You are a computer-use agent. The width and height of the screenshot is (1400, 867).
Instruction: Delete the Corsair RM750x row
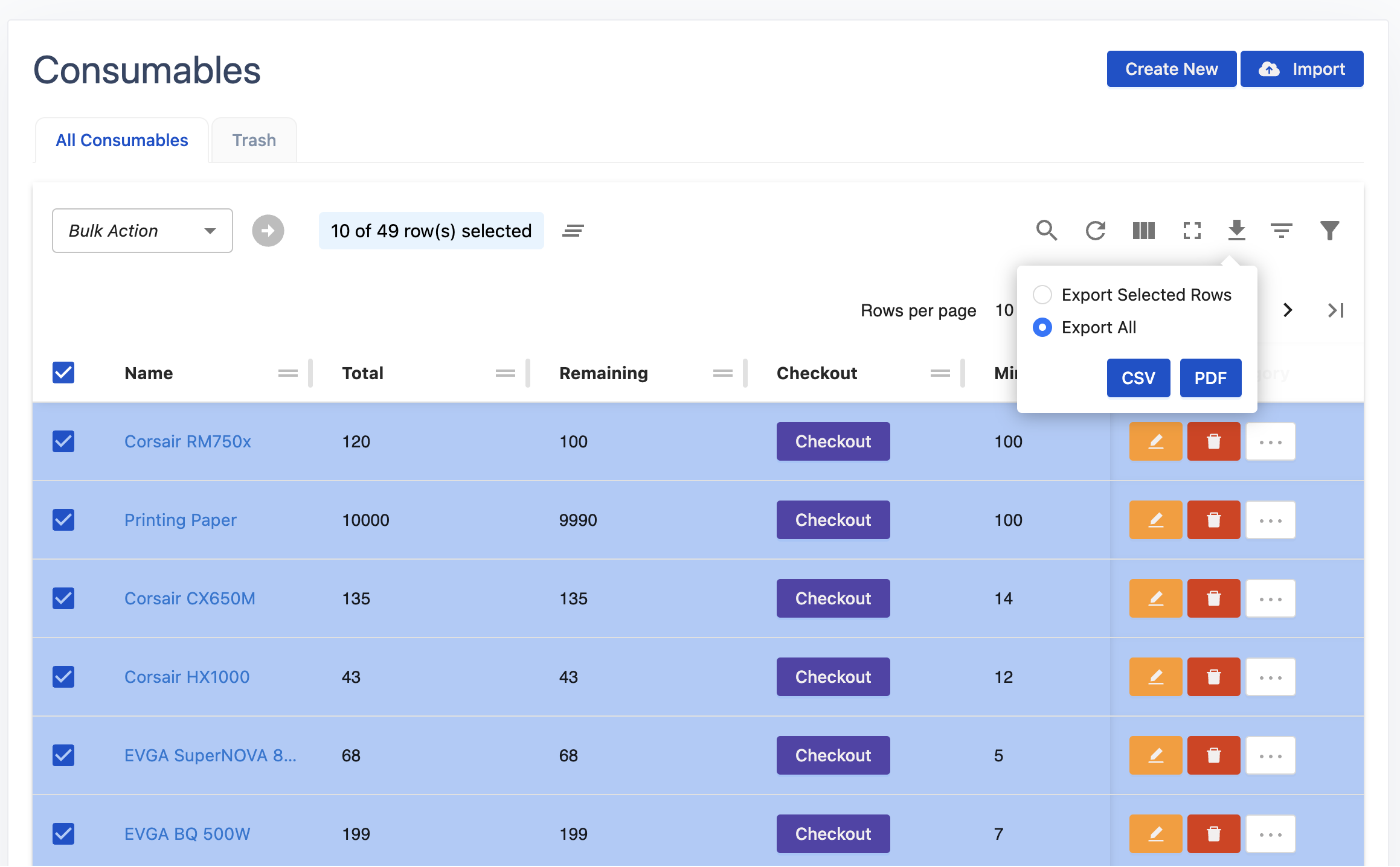[x=1213, y=441]
